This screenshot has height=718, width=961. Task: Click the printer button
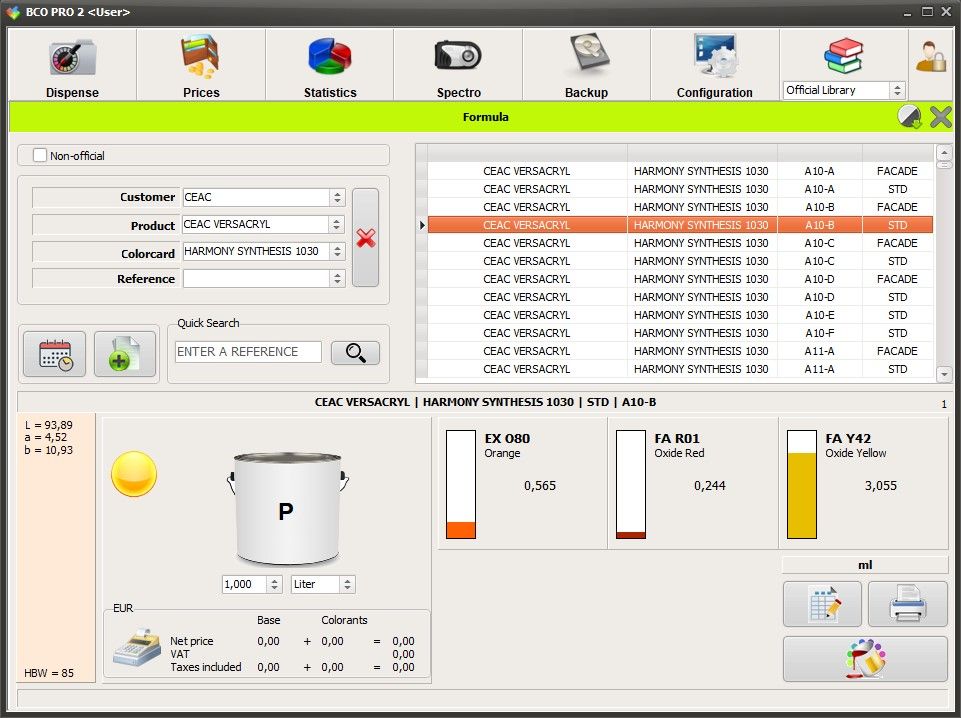(908, 604)
